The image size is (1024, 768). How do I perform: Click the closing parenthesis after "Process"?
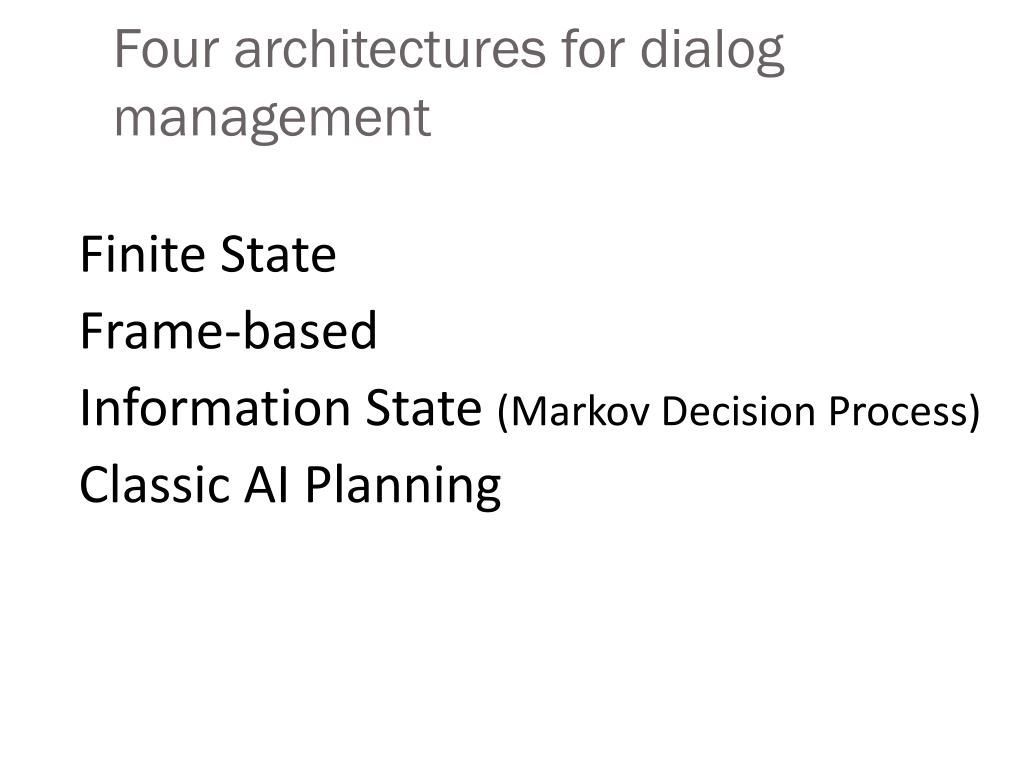(974, 413)
